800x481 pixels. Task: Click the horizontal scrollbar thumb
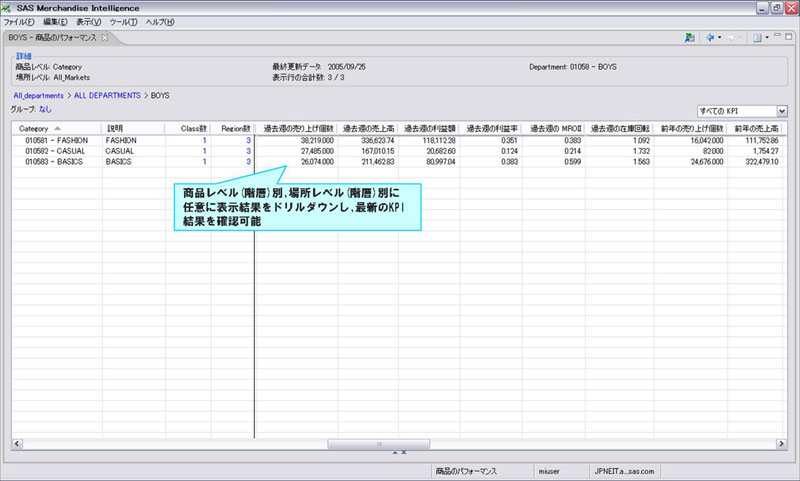[379, 444]
